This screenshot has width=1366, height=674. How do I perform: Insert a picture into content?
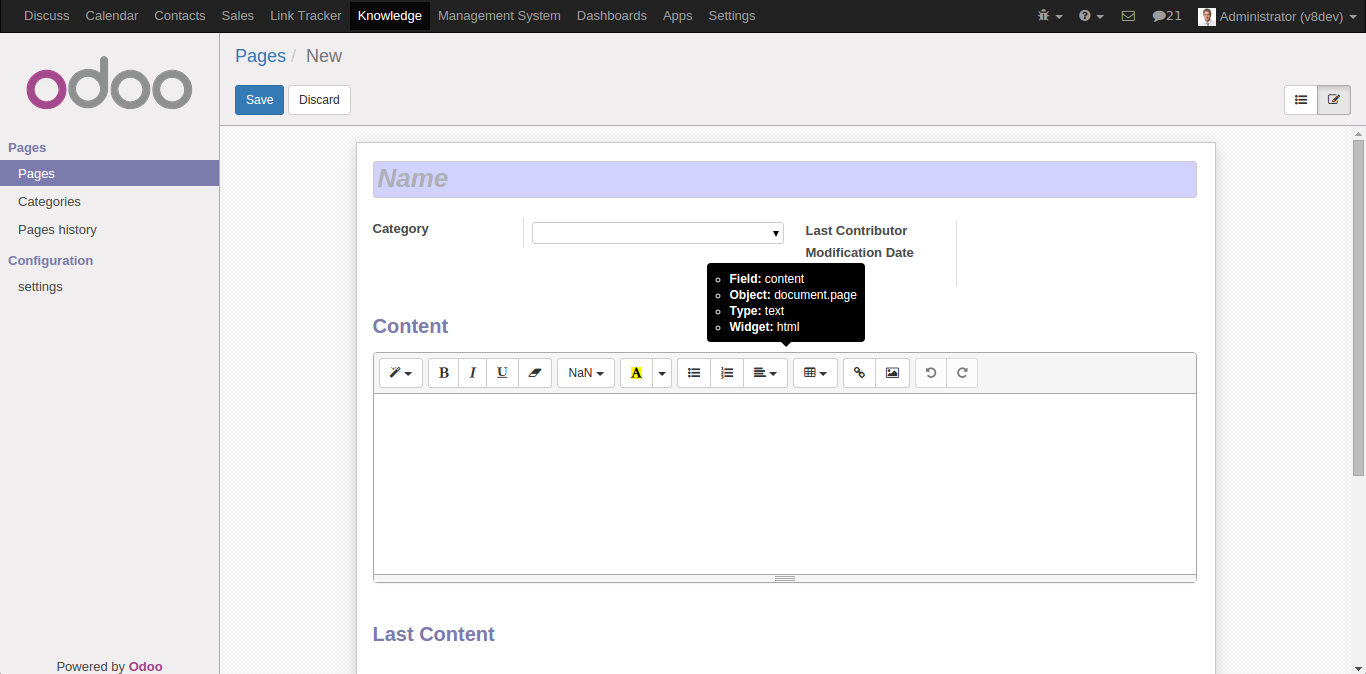tap(892, 373)
